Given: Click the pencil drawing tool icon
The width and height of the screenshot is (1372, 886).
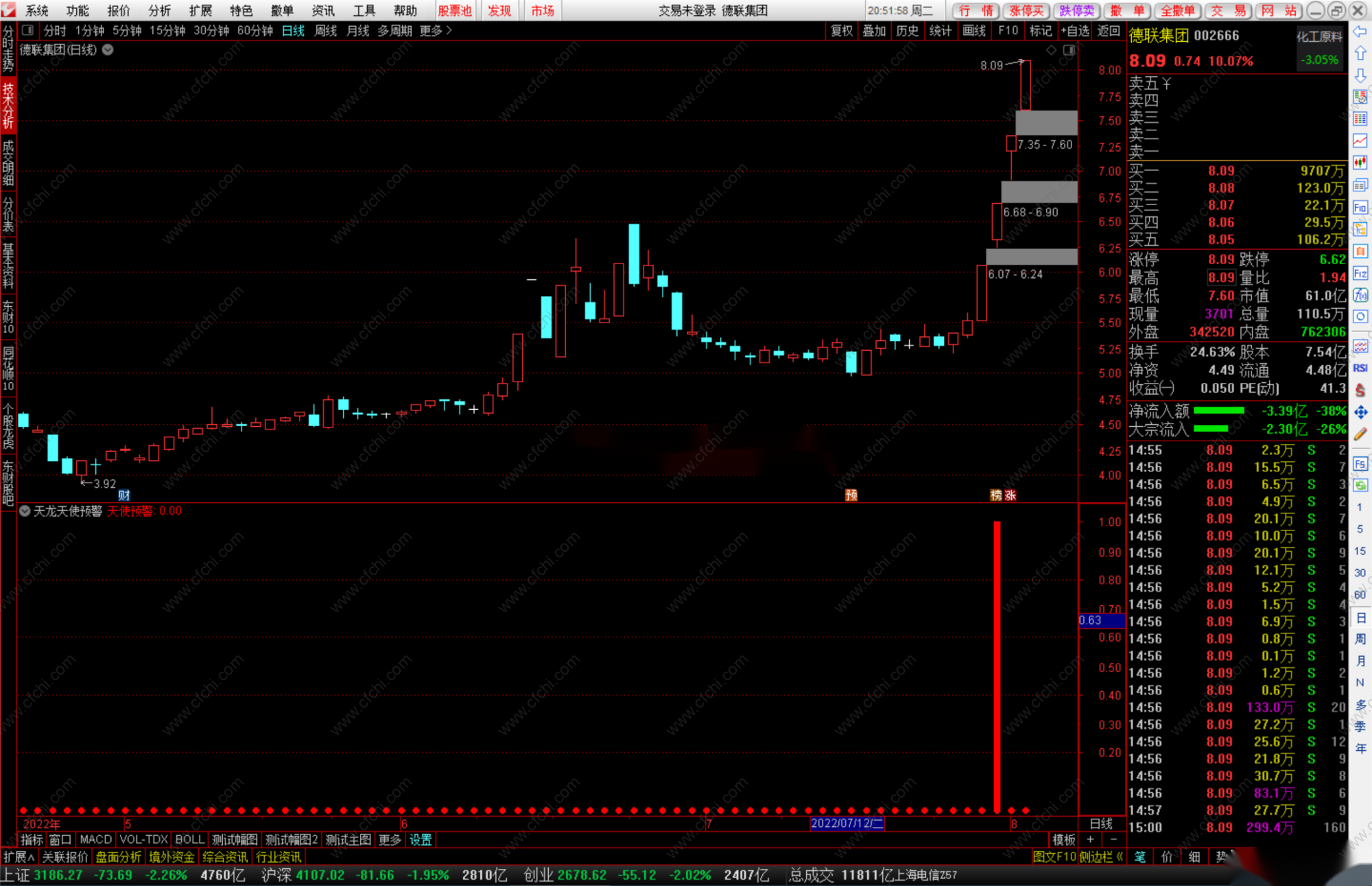Looking at the screenshot, I should [1360, 434].
